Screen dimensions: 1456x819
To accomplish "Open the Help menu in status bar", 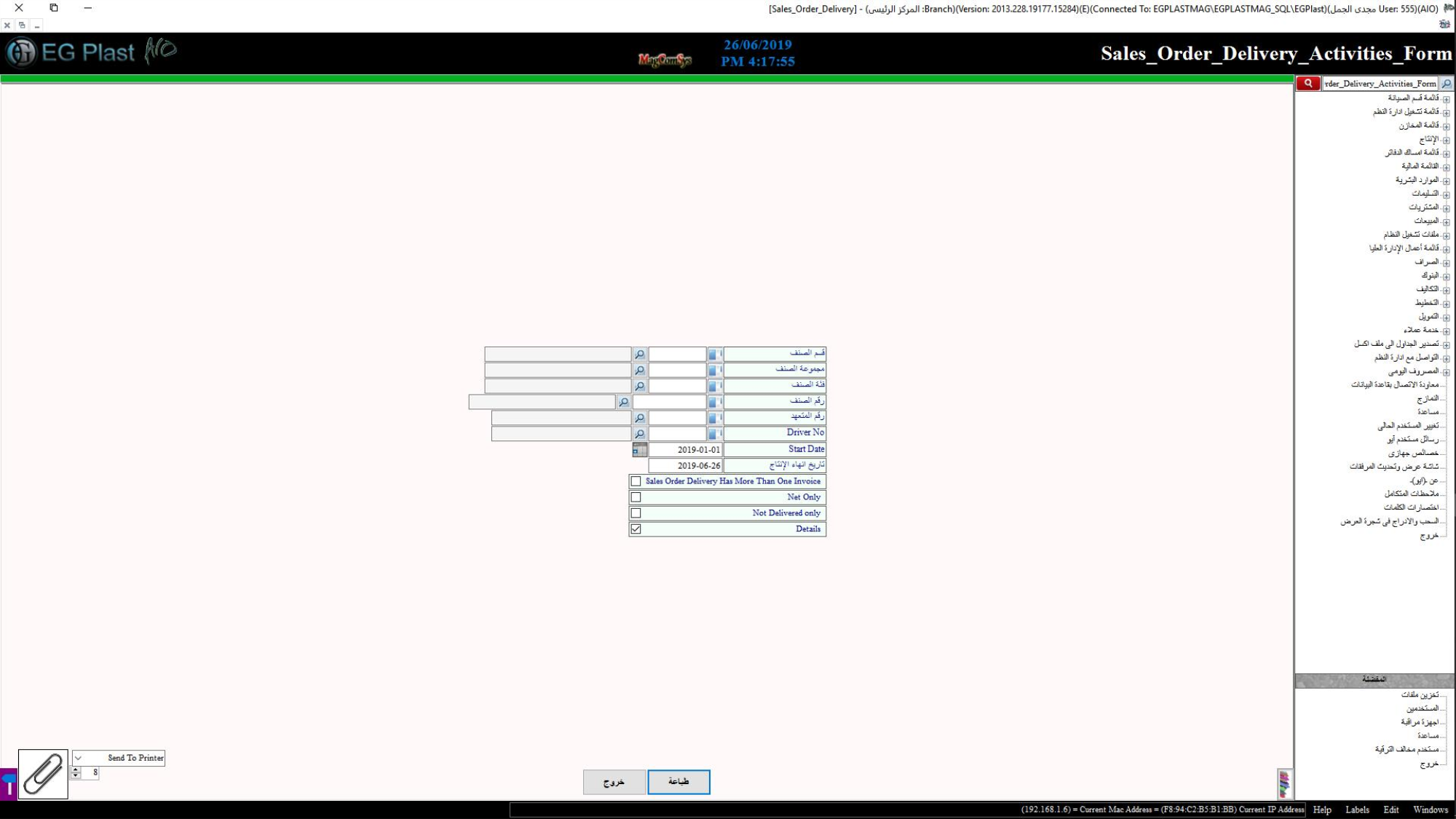I will 1322,810.
